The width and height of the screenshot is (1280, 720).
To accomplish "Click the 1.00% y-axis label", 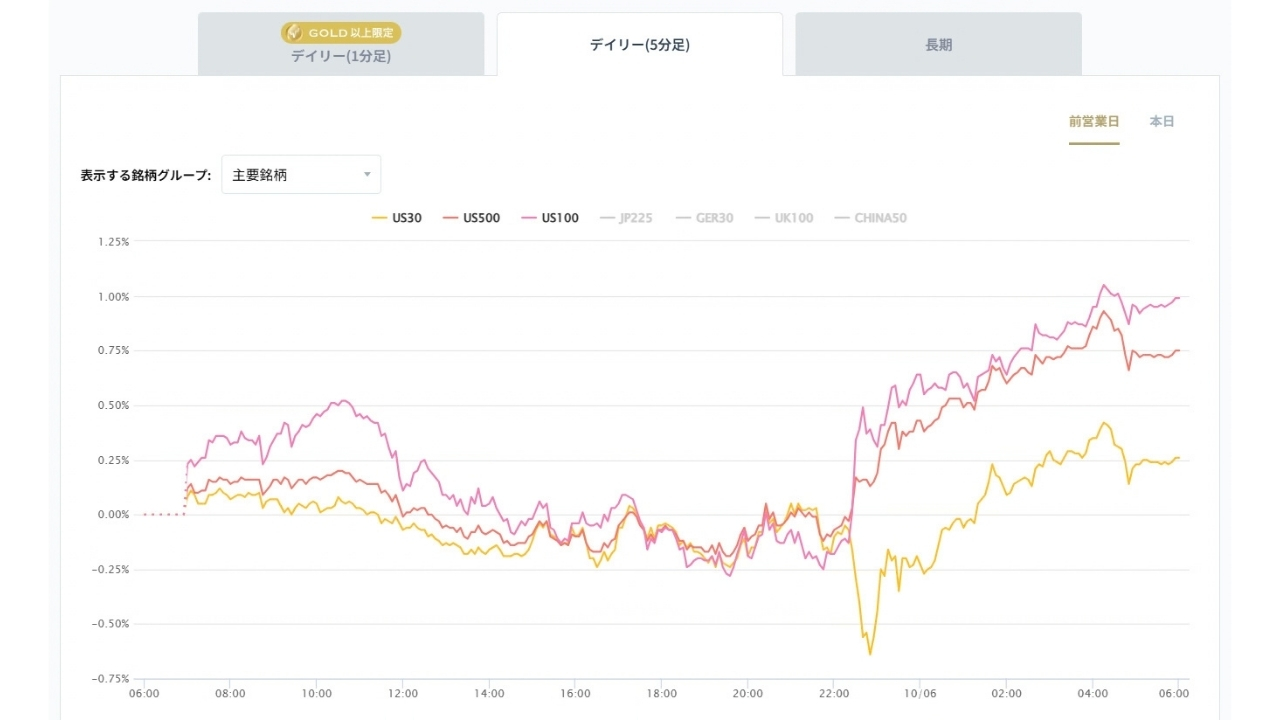I will pos(113,297).
